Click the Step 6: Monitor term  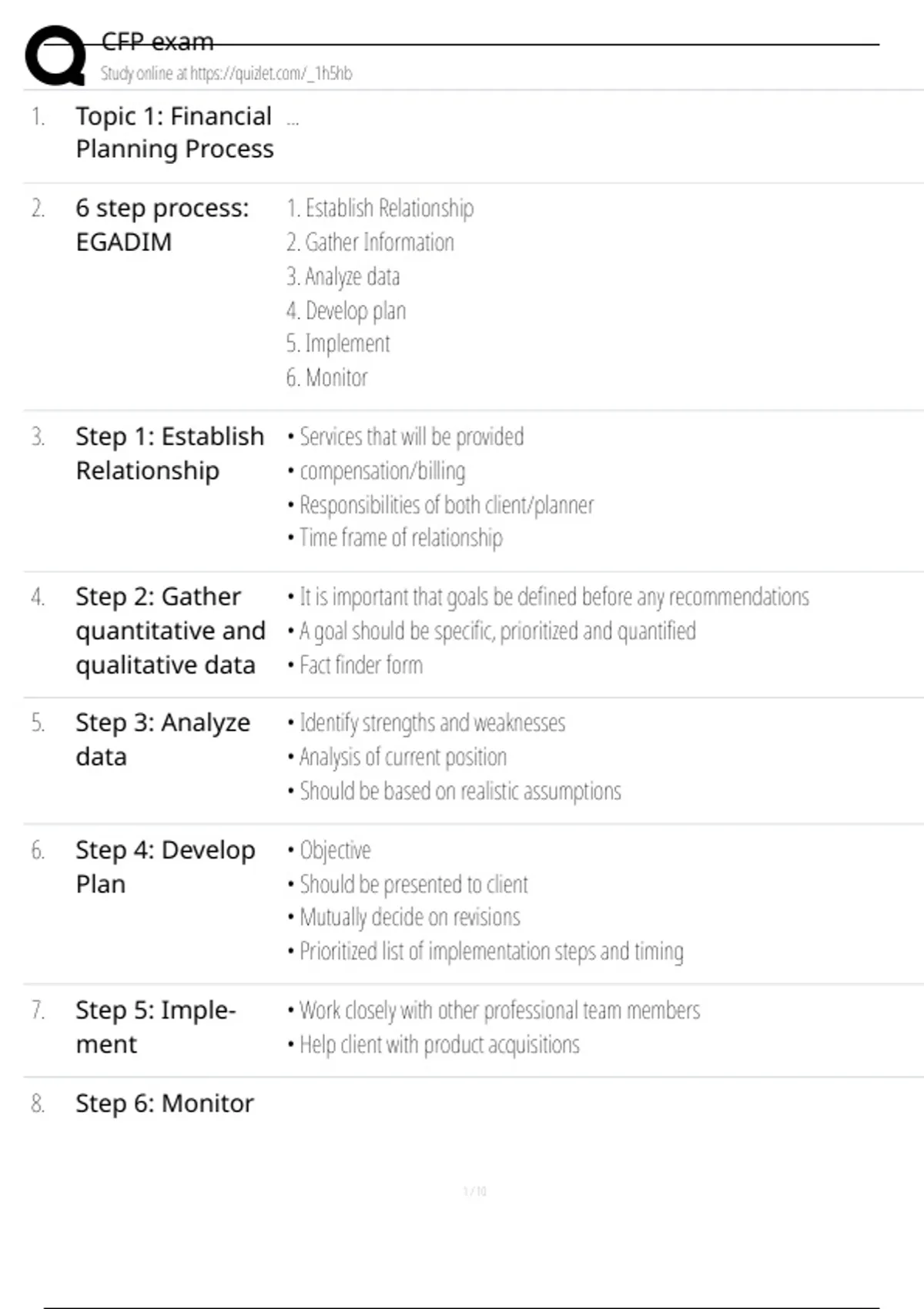pos(165,1103)
